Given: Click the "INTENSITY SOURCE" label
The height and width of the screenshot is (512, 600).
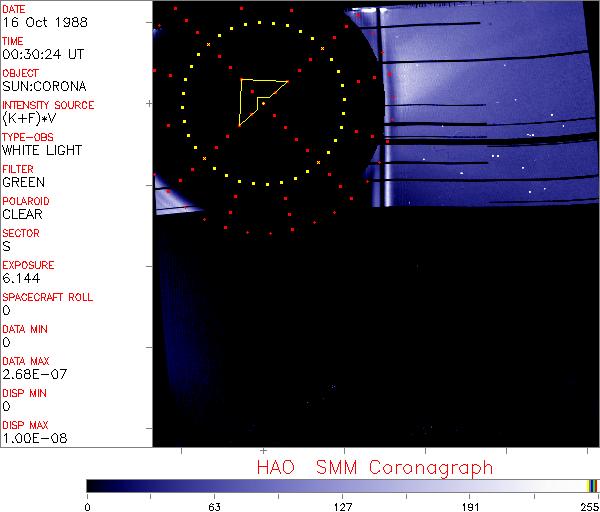Looking at the screenshot, I should (48, 105).
